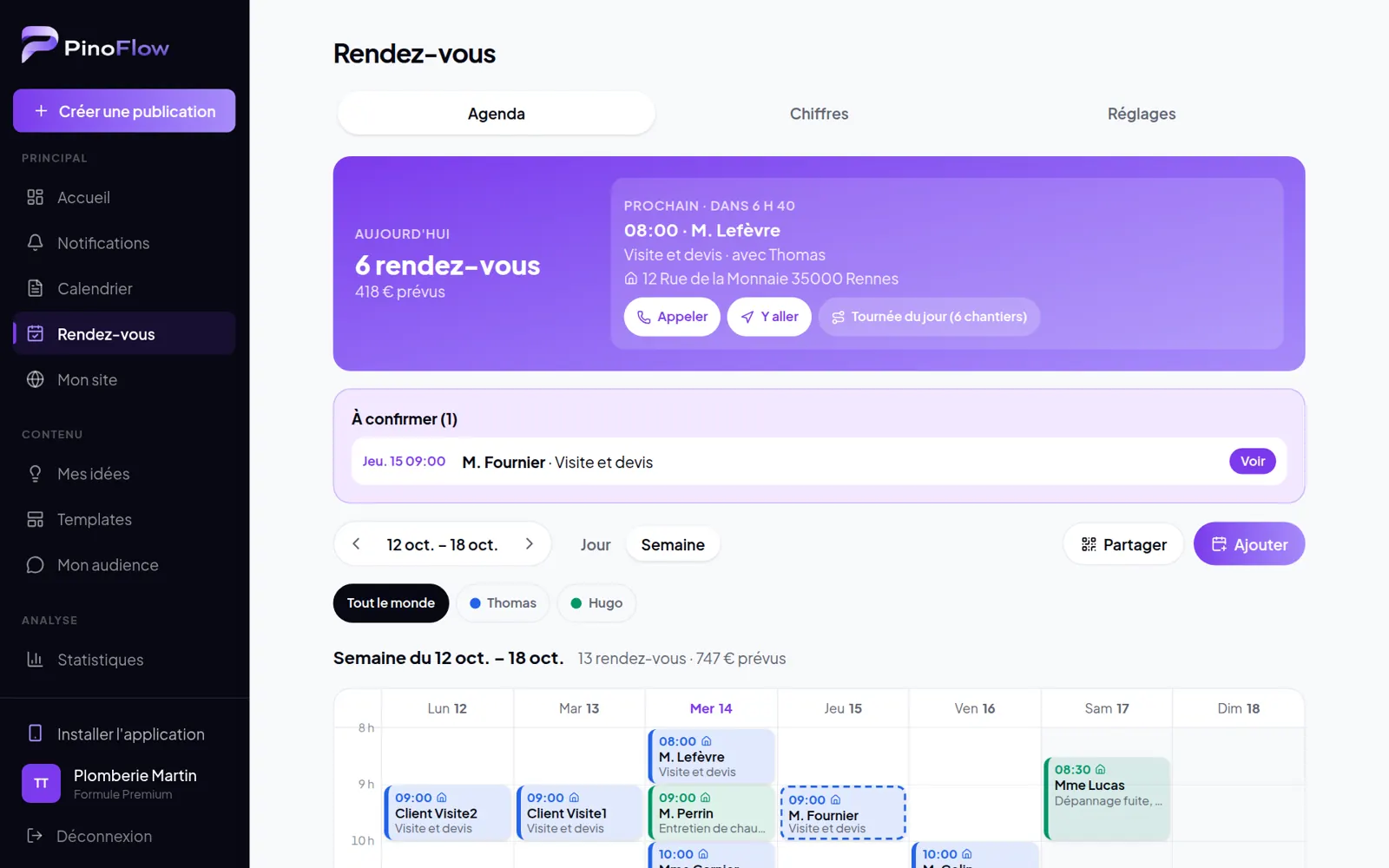
Task: Open M. Lefèvre 08:00 calendar event
Action: point(712,756)
